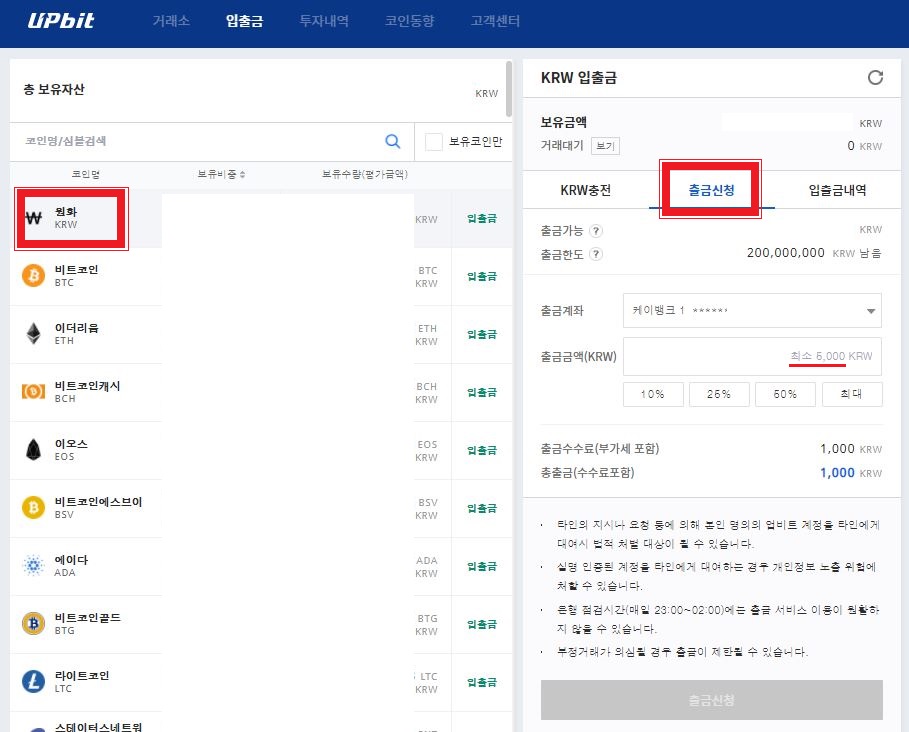The width and height of the screenshot is (909, 732).
Task: Select the 비트코인 BTC row label
Action: point(77,276)
